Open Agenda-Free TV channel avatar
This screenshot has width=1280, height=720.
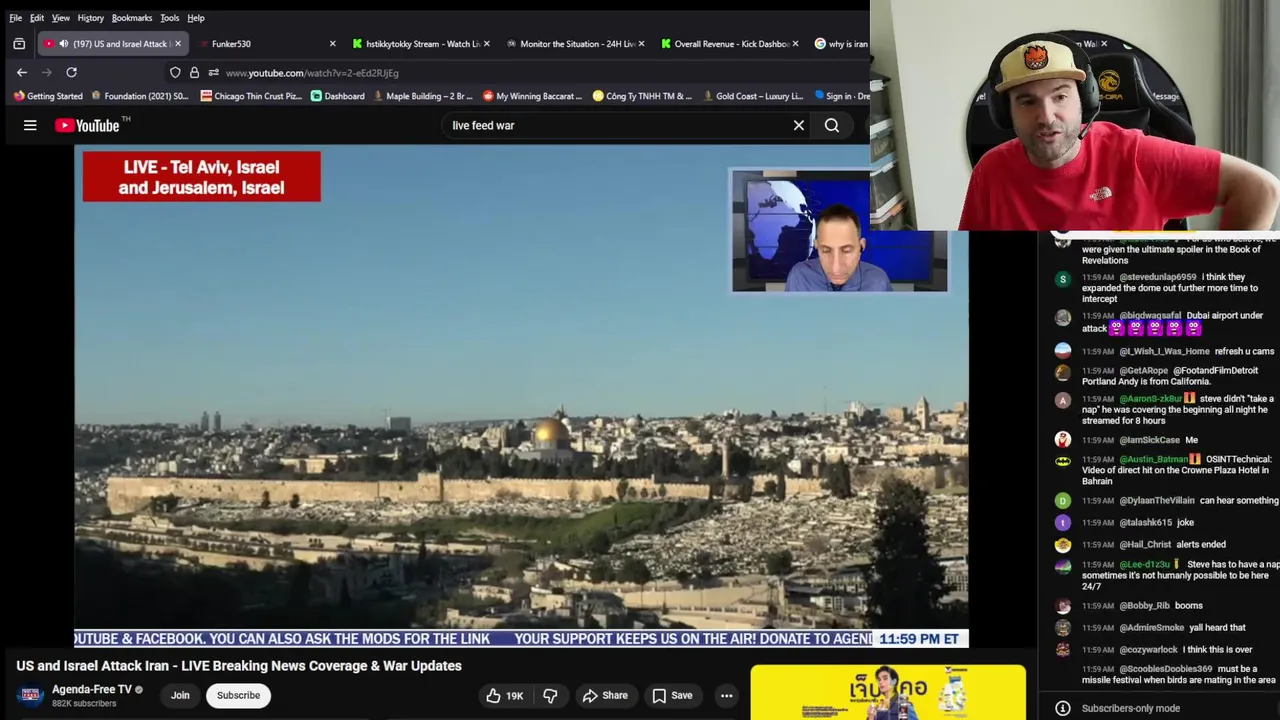[x=30, y=696]
